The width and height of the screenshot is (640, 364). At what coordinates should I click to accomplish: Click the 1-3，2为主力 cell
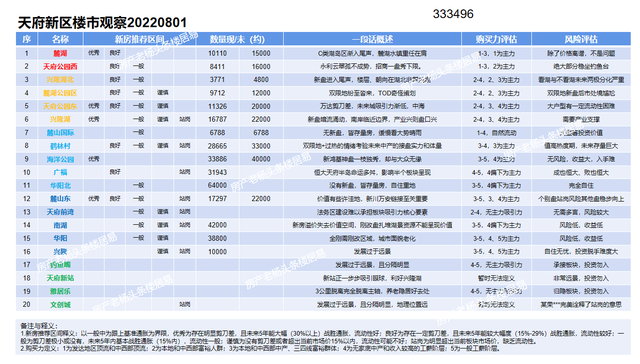point(496,67)
